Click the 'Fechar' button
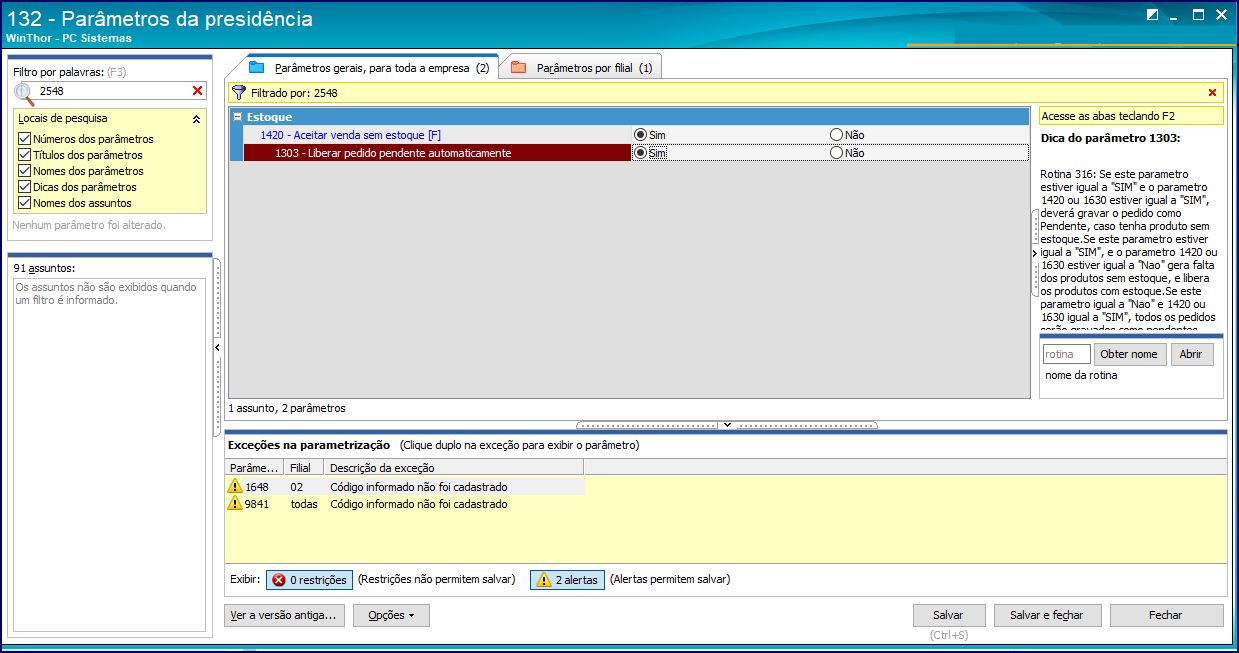The height and width of the screenshot is (653, 1239). 1166,615
